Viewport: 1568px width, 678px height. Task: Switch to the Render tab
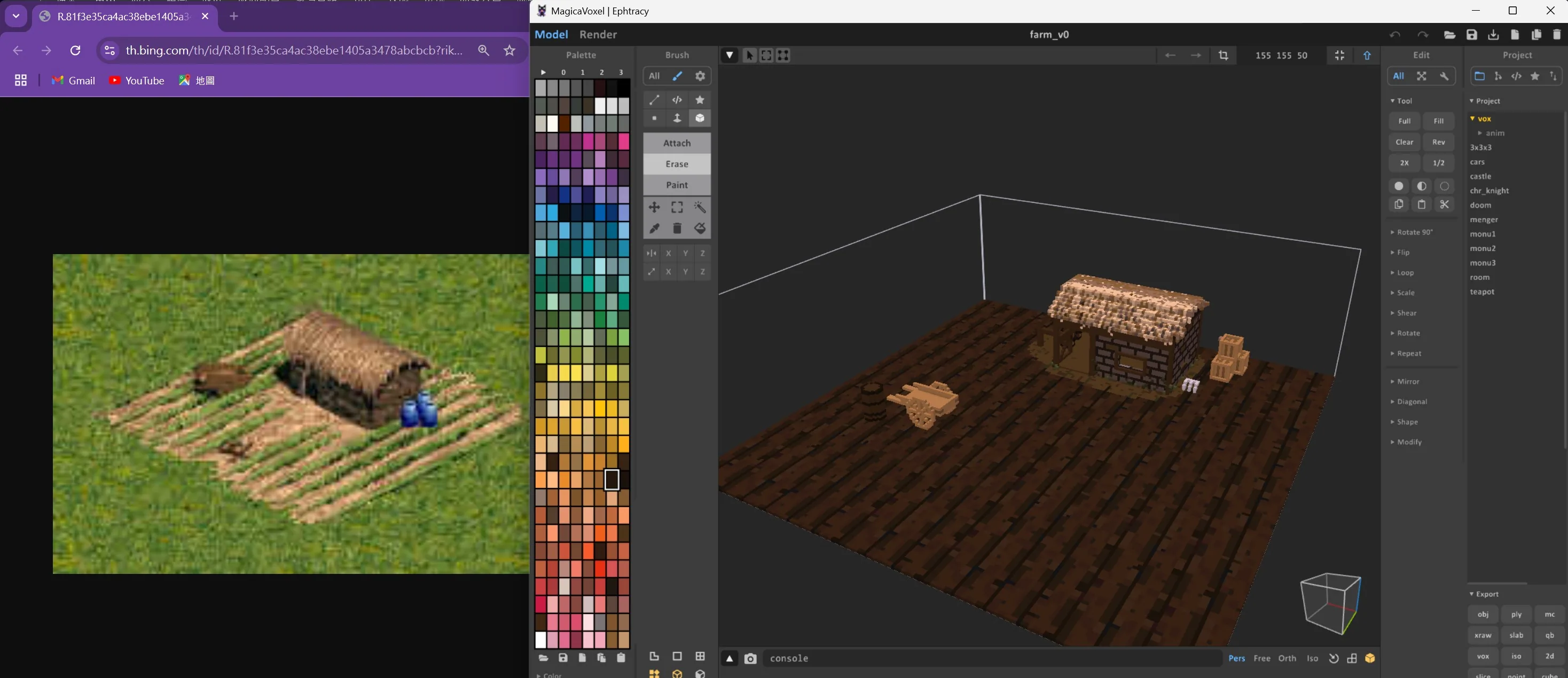point(598,35)
